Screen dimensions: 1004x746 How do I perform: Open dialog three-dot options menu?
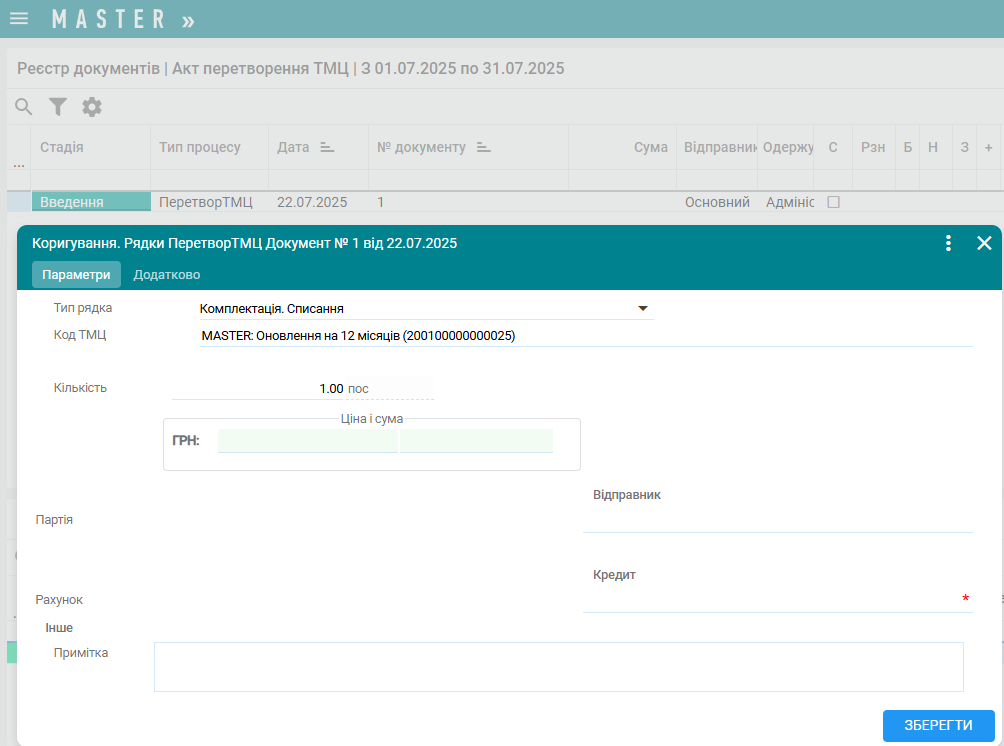pos(948,243)
